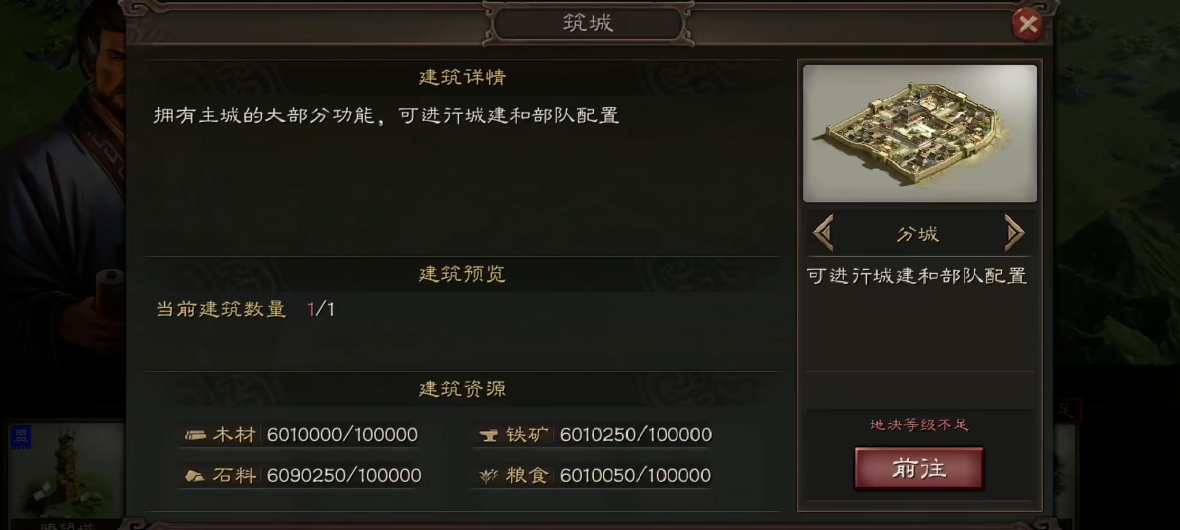This screenshot has width=1180, height=530.
Task: Click the wood 木材 resource icon
Action: tap(196, 434)
